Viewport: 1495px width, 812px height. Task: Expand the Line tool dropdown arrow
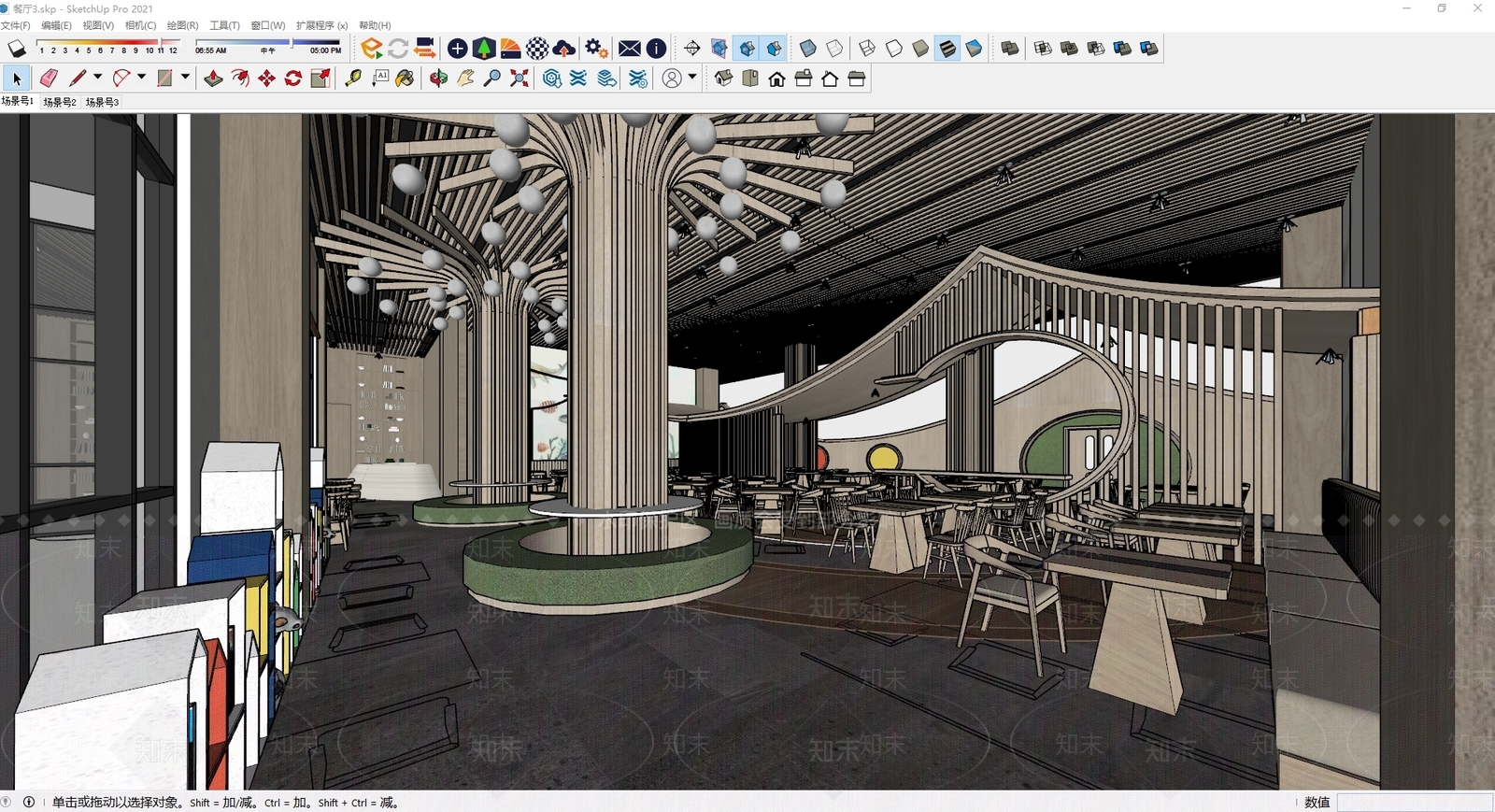tap(97, 78)
